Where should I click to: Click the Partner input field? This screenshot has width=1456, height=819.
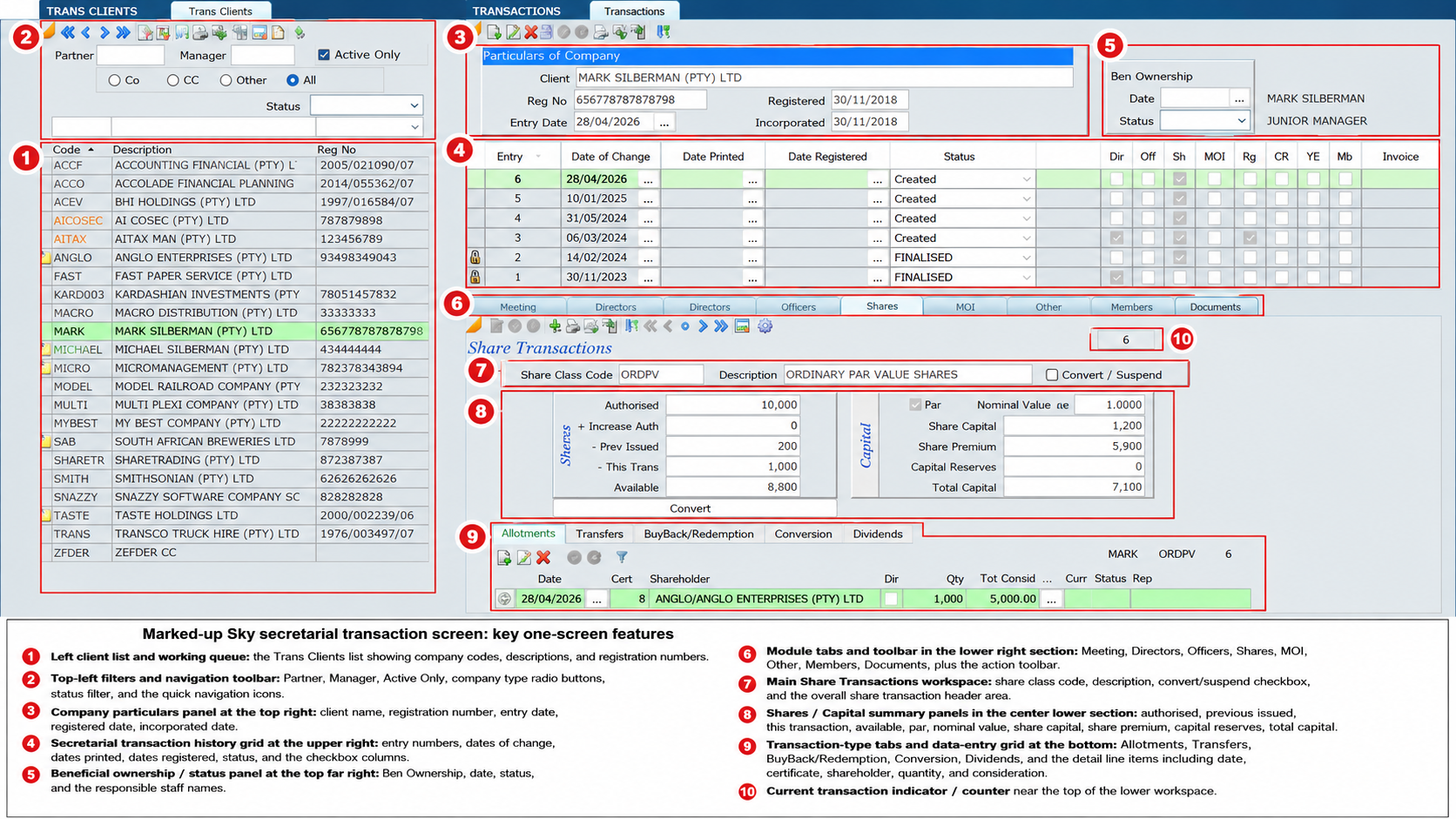(x=131, y=56)
